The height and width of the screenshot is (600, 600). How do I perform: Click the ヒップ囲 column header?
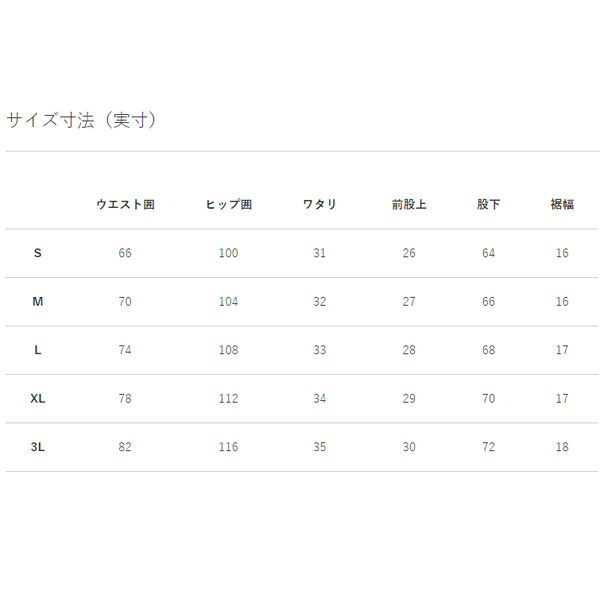[228, 205]
